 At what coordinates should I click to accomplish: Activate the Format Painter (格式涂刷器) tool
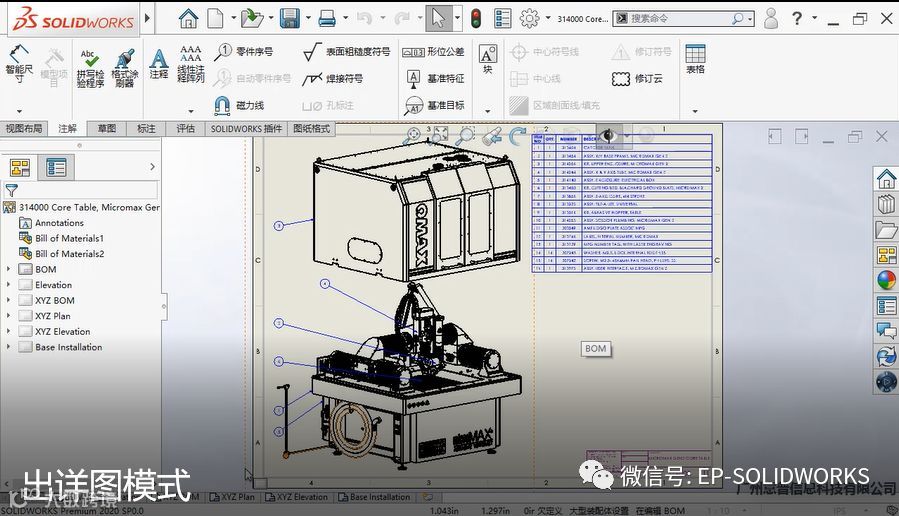click(124, 68)
